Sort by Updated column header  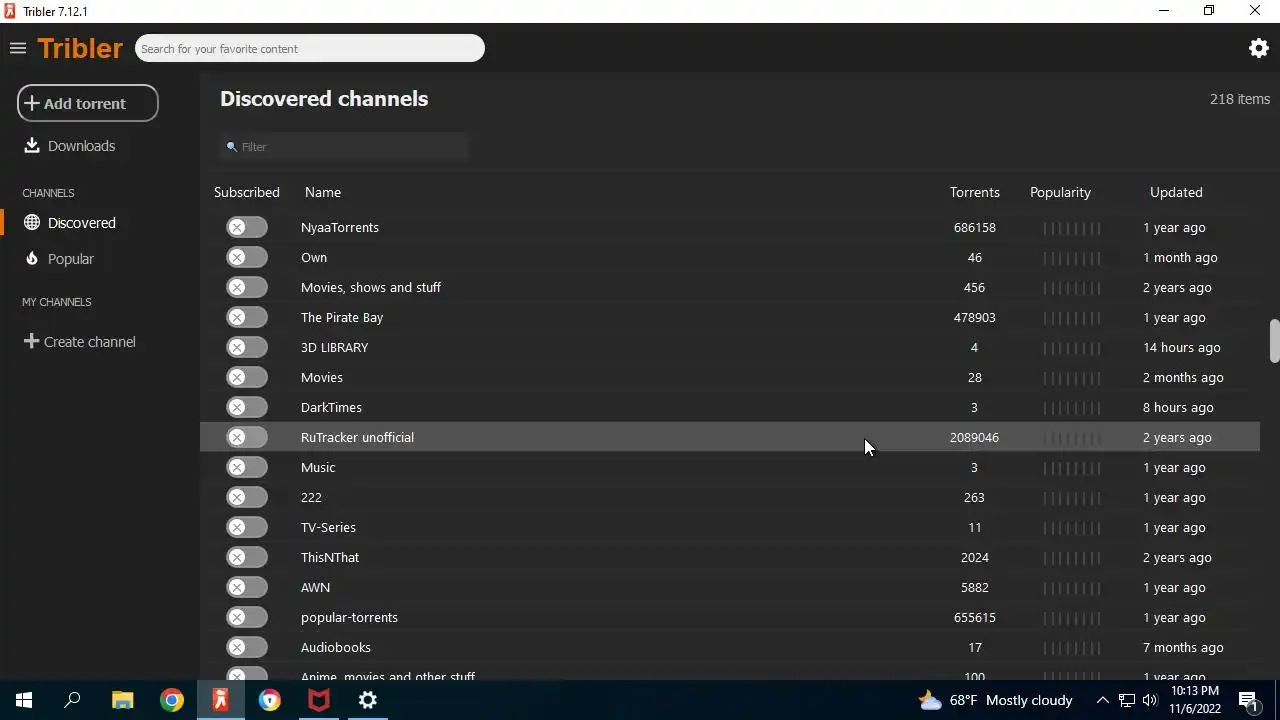[1176, 192]
